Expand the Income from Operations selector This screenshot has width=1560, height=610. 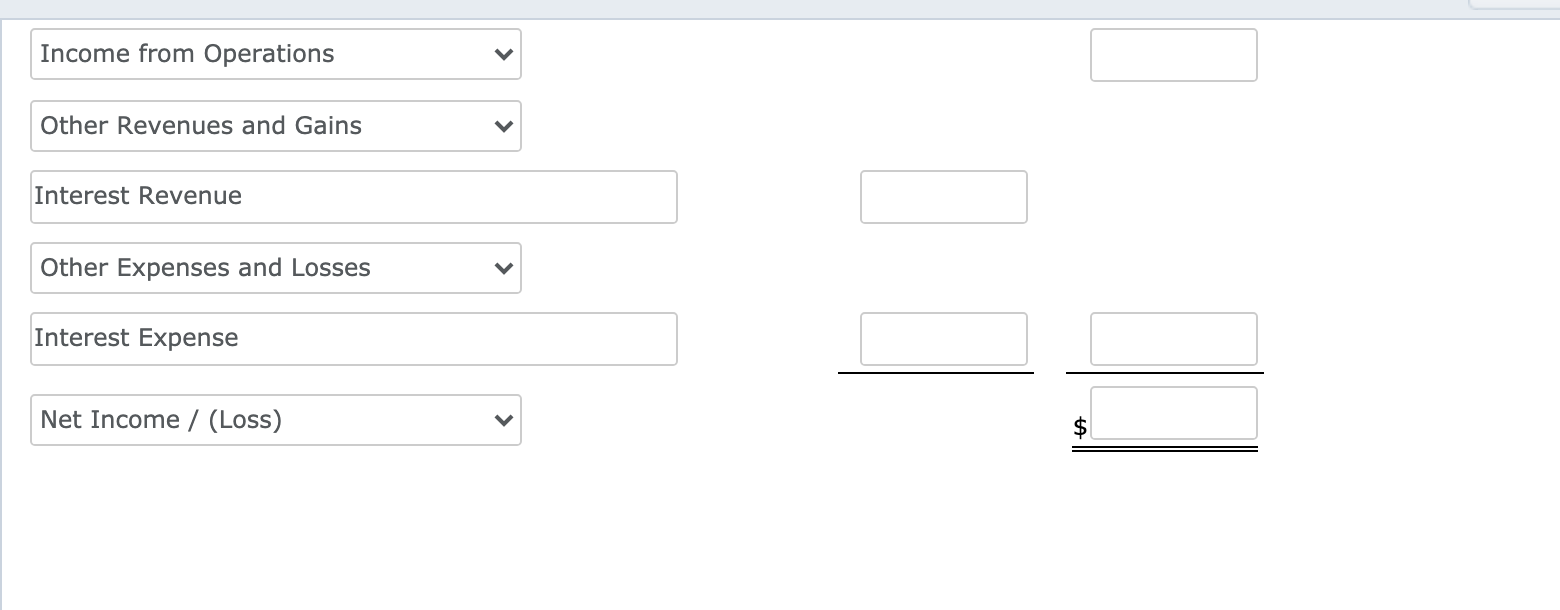(275, 54)
